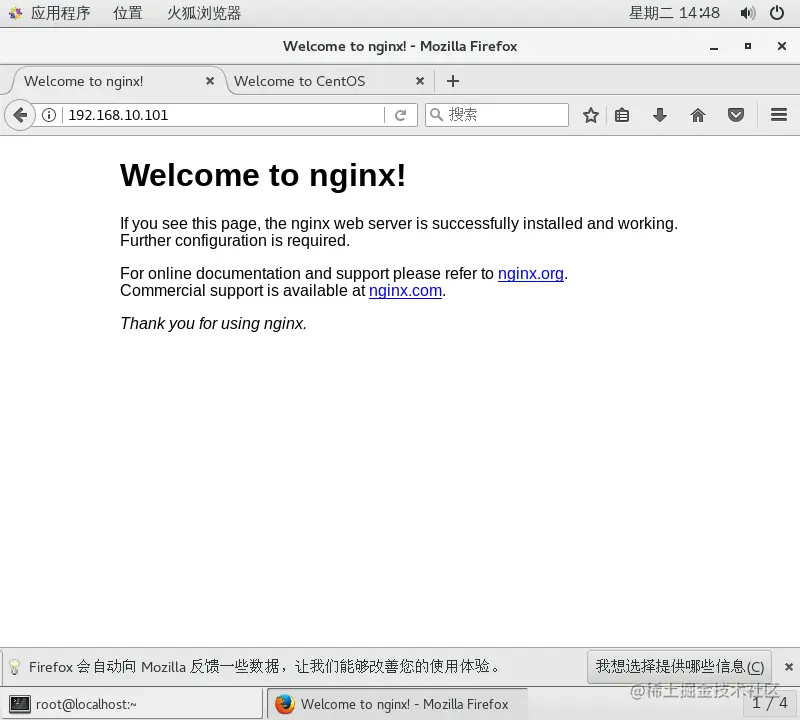This screenshot has width=800, height=720.
Task: Focus the address bar showing 192.168.10.101
Action: pyautogui.click(x=224, y=115)
